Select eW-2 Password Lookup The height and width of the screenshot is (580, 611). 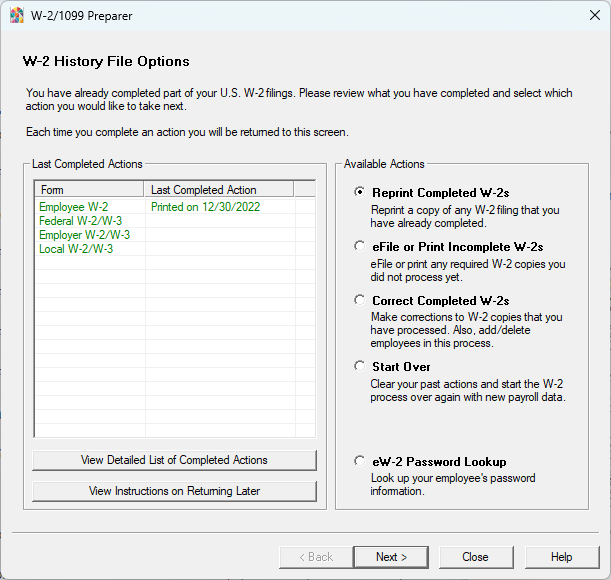coord(360,462)
